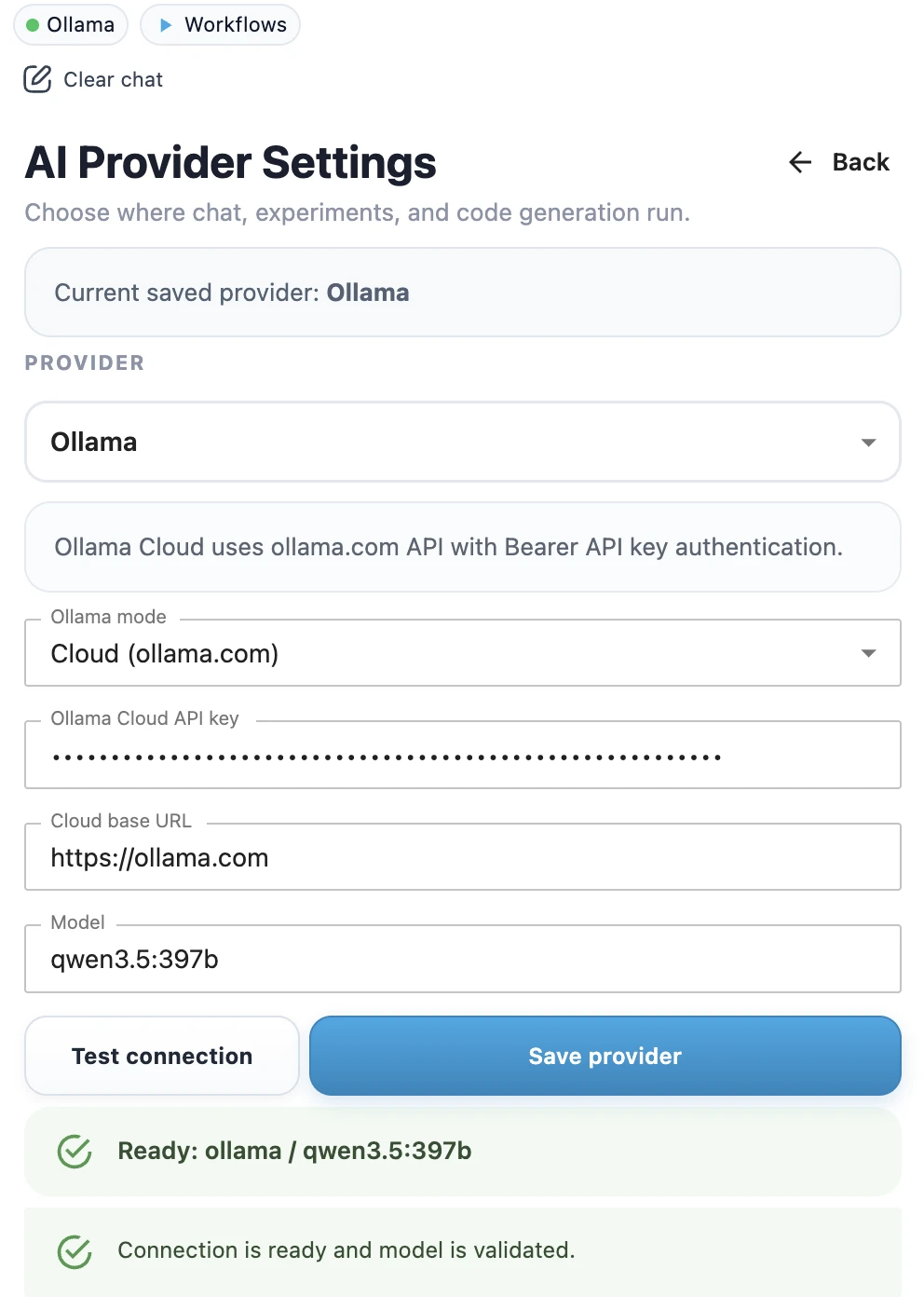
Task: Click Clear chat
Action: pyautogui.click(x=112, y=79)
